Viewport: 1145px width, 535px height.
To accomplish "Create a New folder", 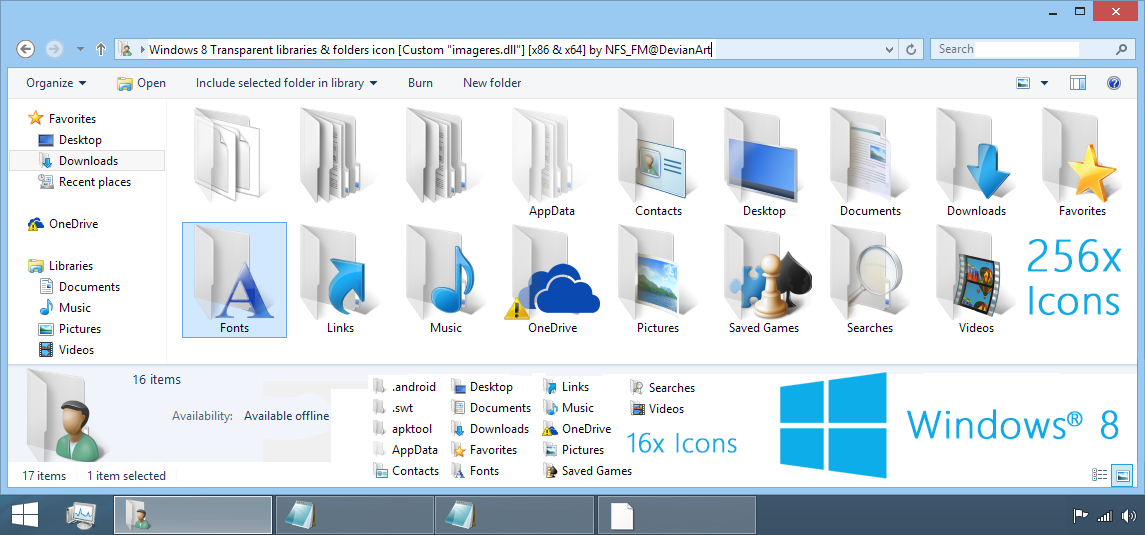I will [x=492, y=83].
